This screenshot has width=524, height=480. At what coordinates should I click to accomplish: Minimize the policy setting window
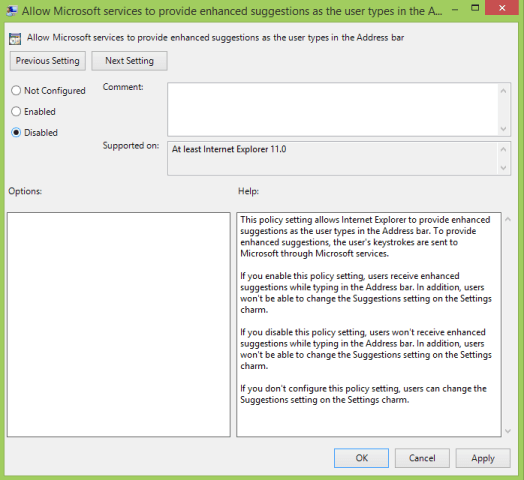tap(455, 8)
